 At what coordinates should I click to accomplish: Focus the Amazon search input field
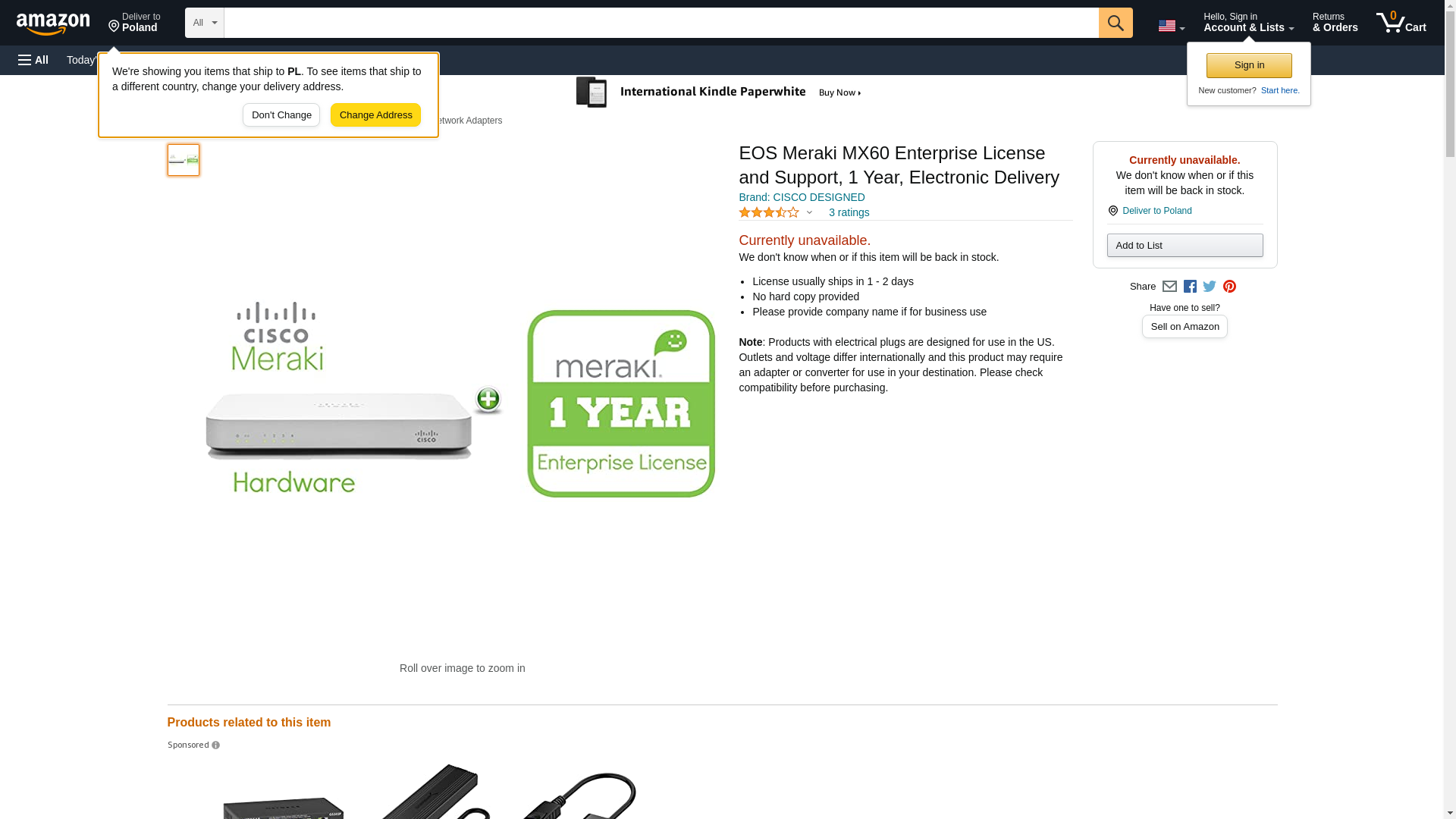(661, 23)
